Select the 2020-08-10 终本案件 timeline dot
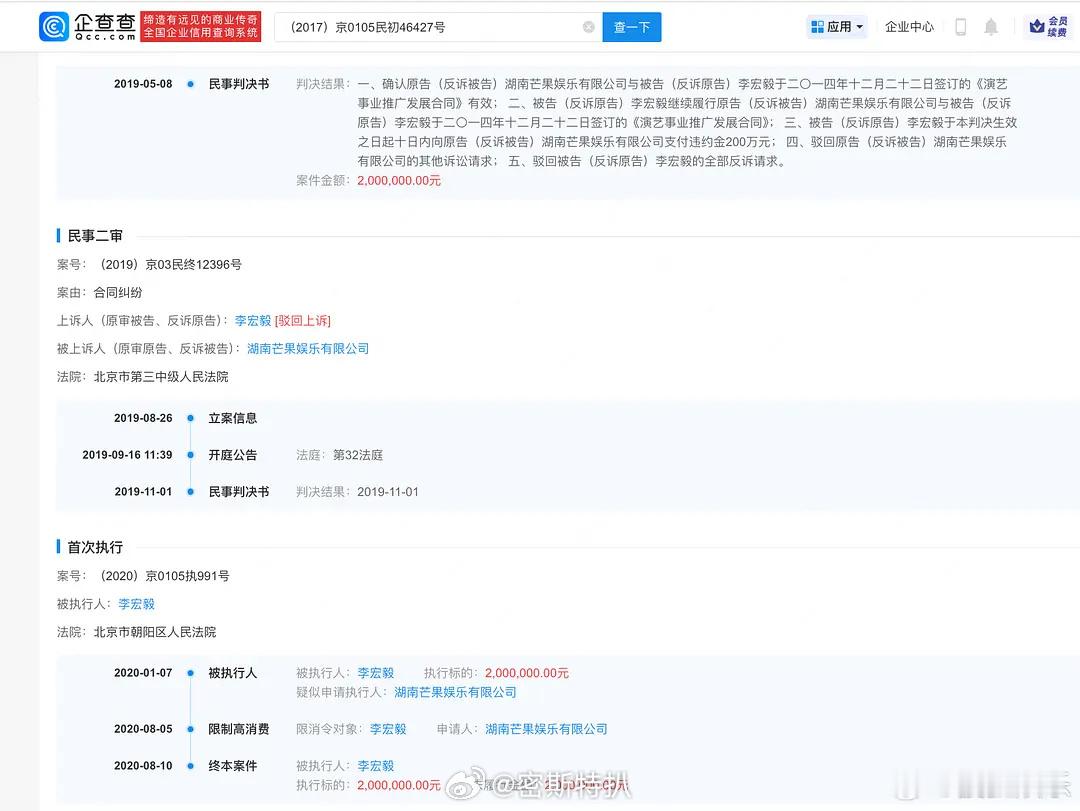1080x811 pixels. pyautogui.click(x=191, y=766)
